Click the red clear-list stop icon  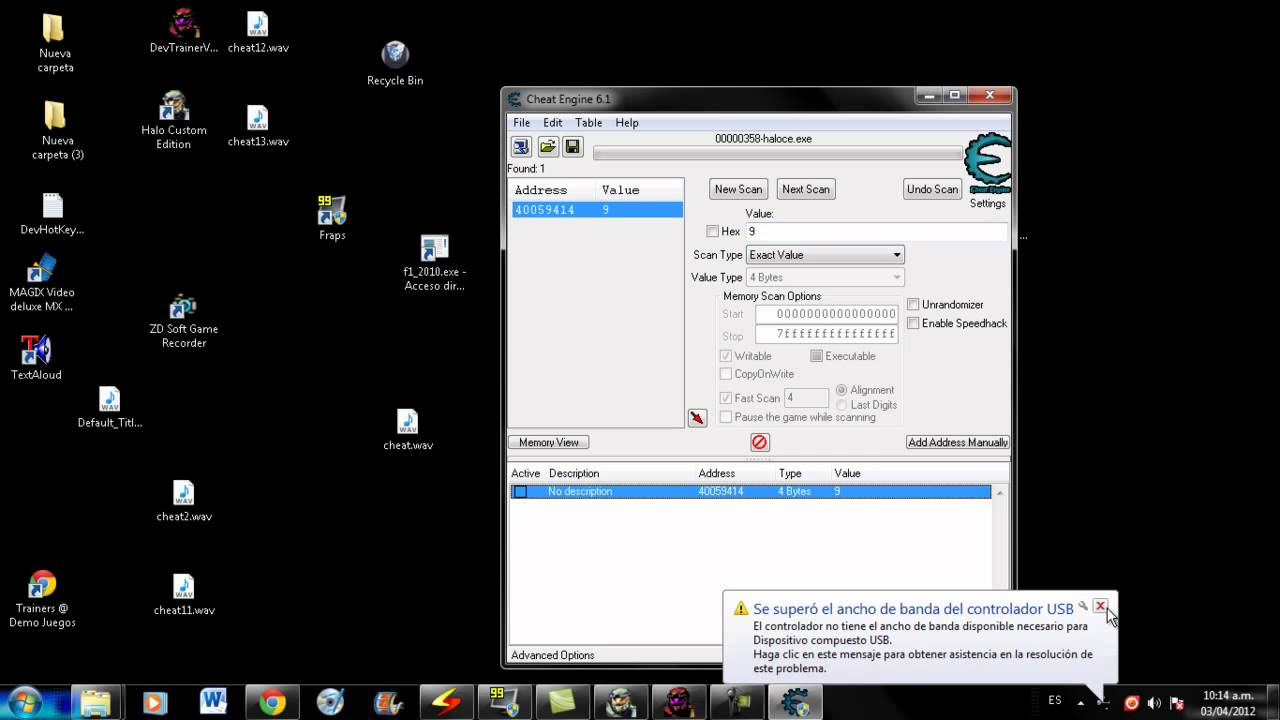(759, 442)
